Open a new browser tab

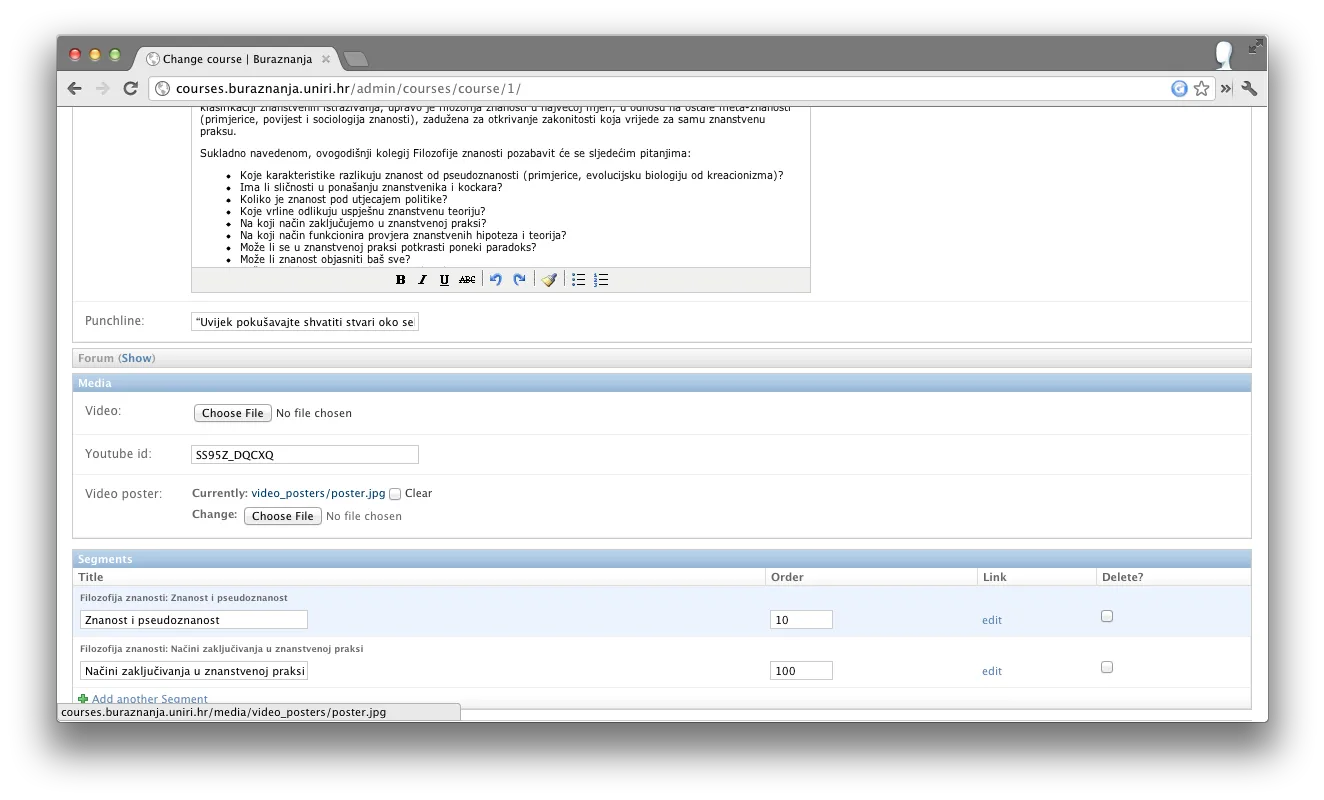355,59
